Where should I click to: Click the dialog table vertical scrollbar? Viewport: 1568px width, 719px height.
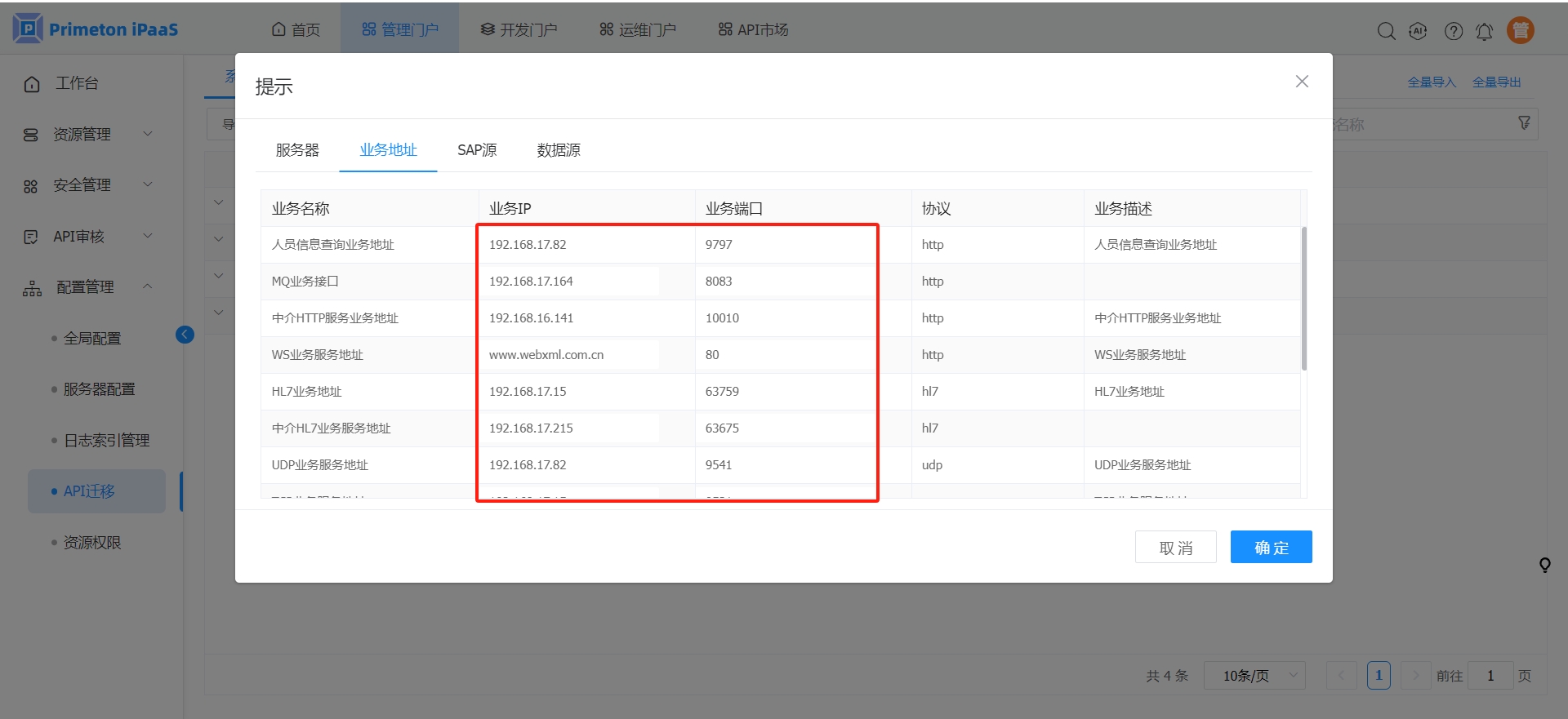(x=1303, y=299)
